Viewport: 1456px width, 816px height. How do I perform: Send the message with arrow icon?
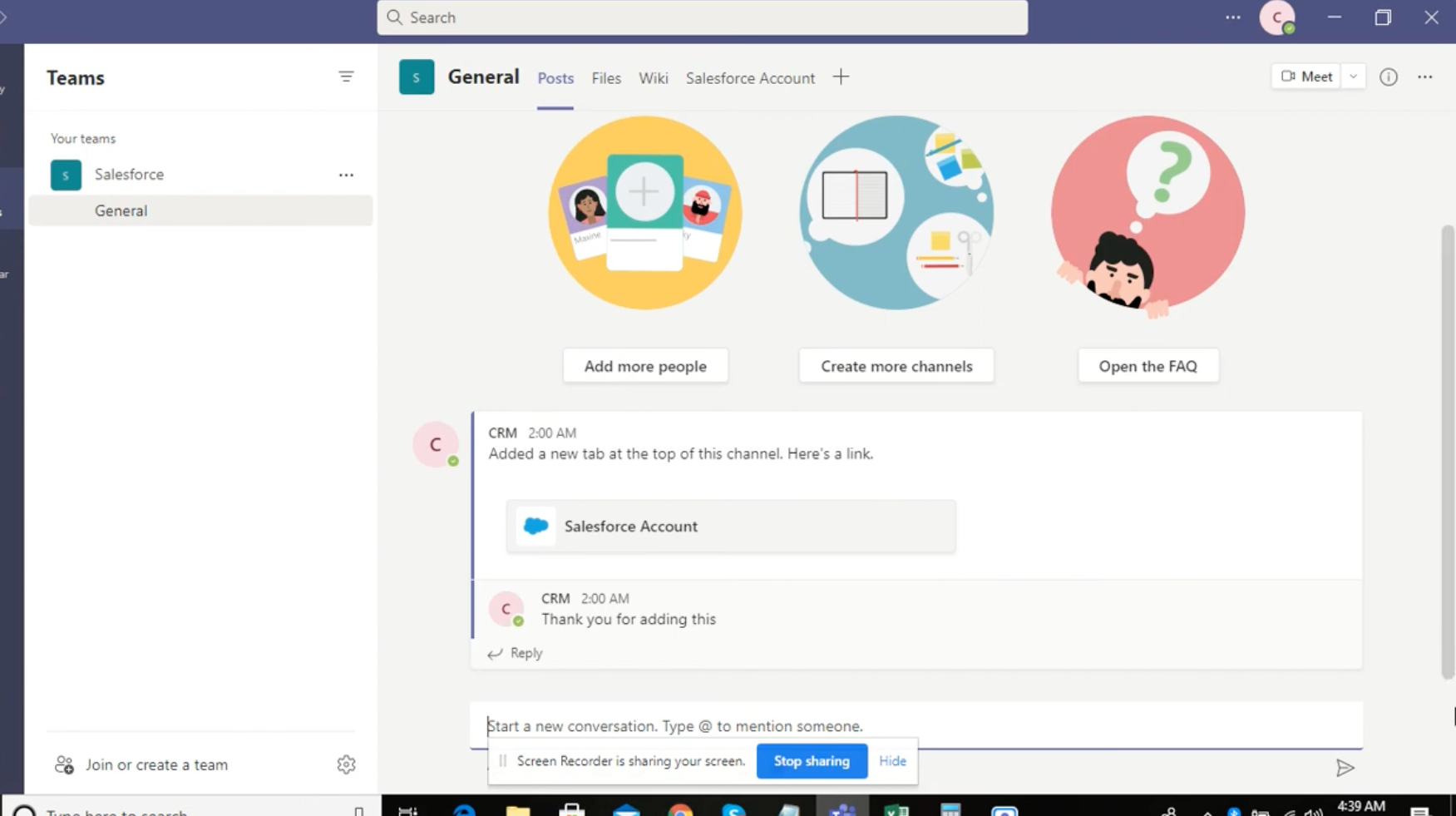[x=1345, y=768]
